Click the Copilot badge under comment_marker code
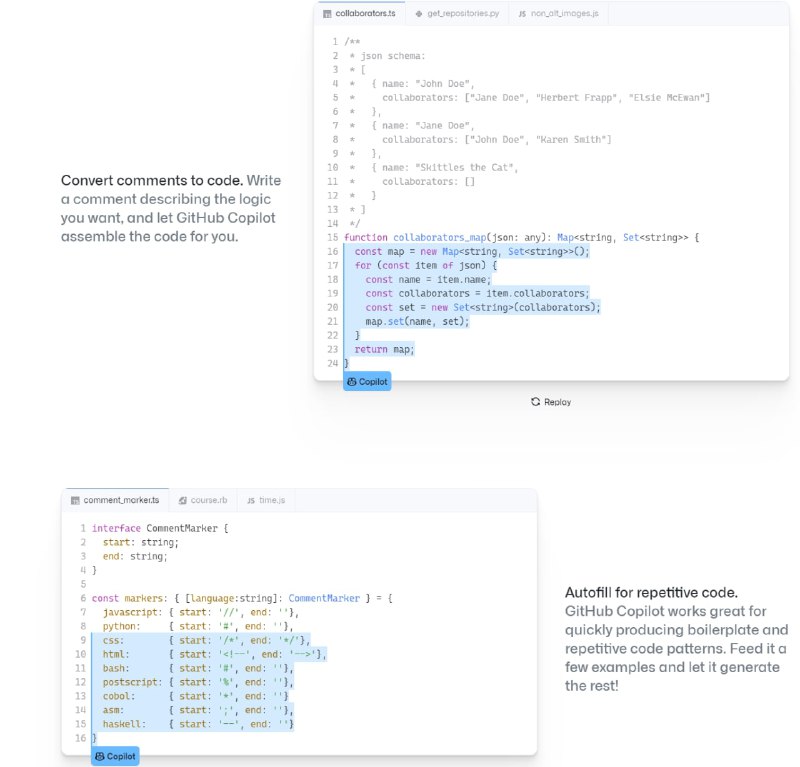Screen dimensions: 800x767 pyautogui.click(x=115, y=756)
